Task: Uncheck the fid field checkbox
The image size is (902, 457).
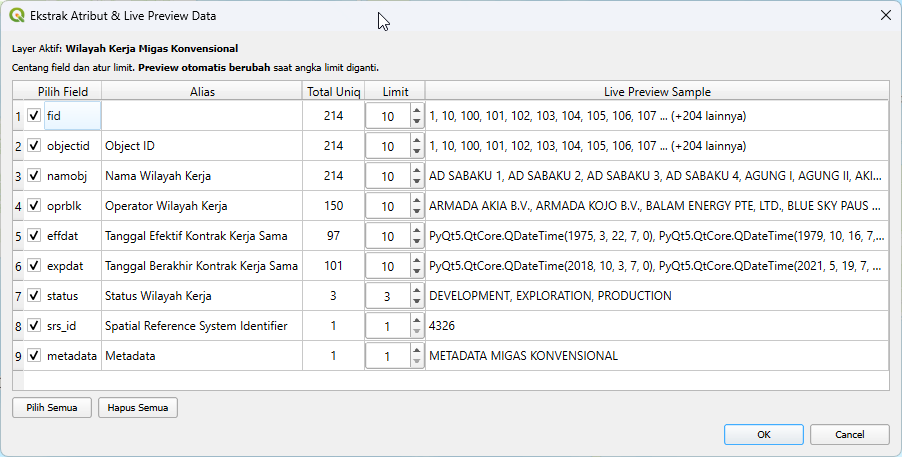Action: point(34,116)
